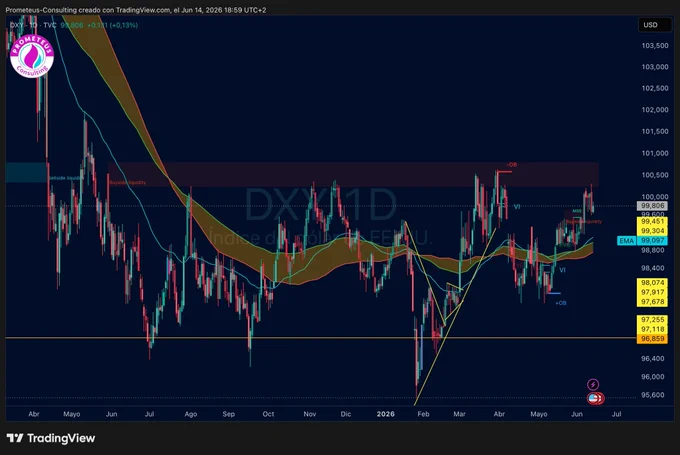Click the Dic label on time axis
Screen dimensions: 680x455
tap(346, 414)
